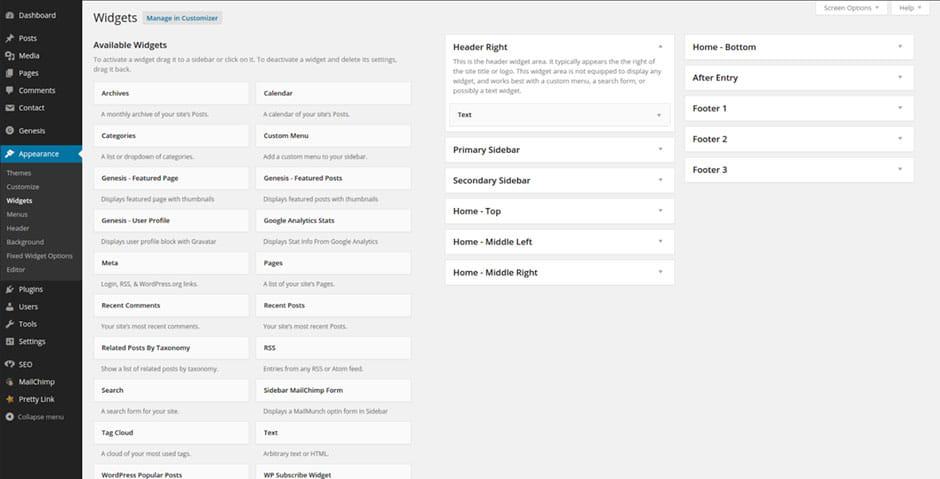The width and height of the screenshot is (940, 479).
Task: Select the WP Subscribe Widget
Action: [333, 472]
